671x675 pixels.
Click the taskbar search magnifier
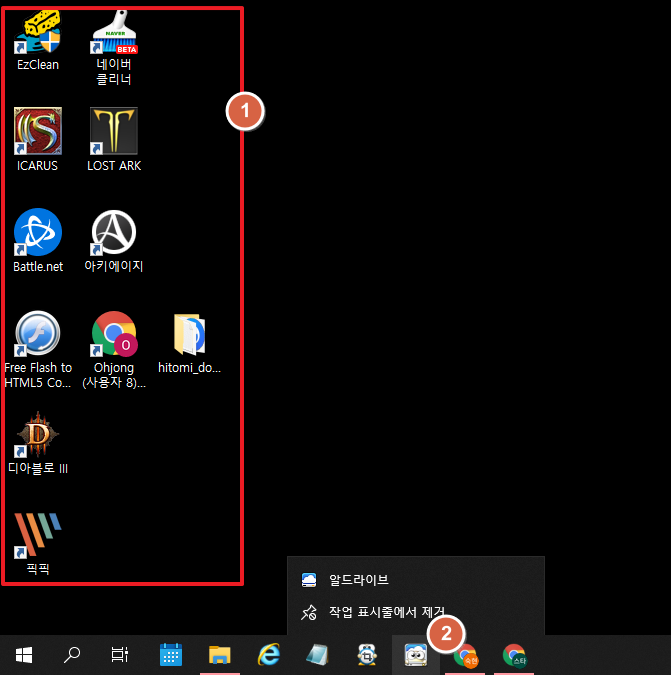[x=72, y=655]
